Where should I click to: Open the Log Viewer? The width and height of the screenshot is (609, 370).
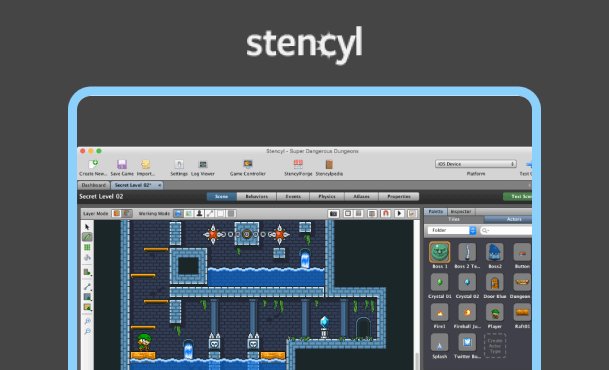[203, 165]
